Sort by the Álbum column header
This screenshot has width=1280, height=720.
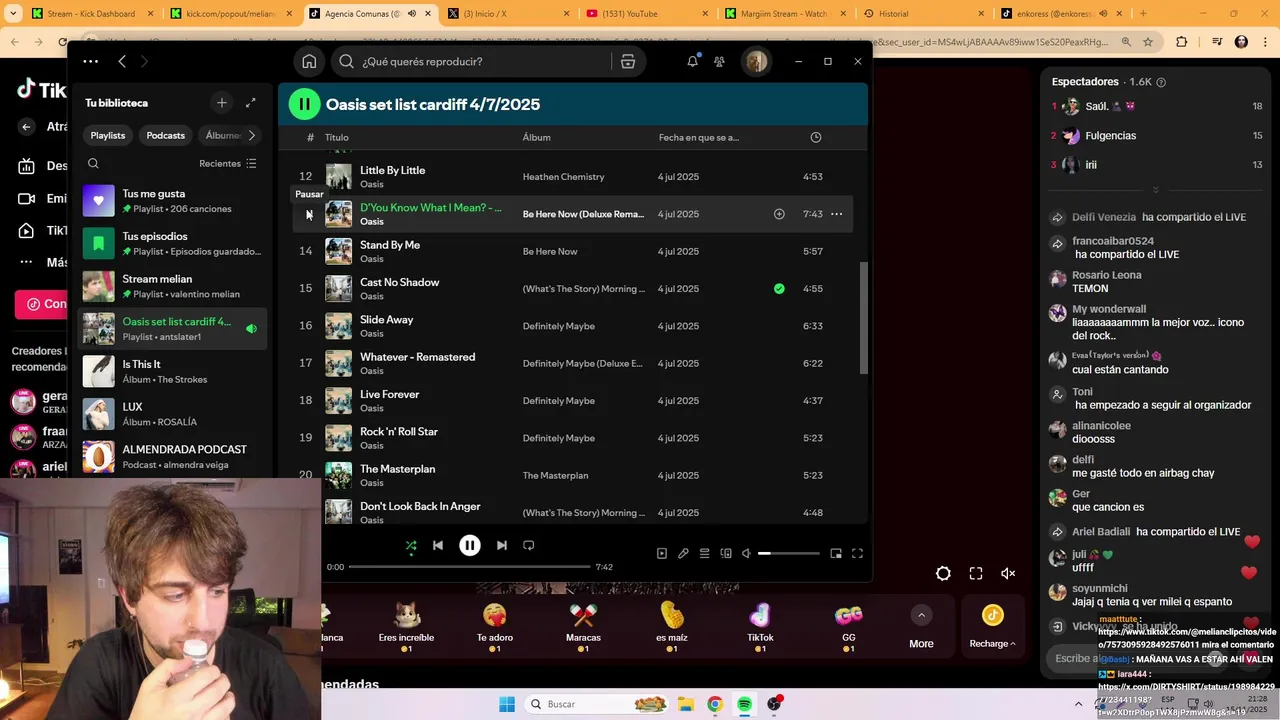[x=537, y=137]
